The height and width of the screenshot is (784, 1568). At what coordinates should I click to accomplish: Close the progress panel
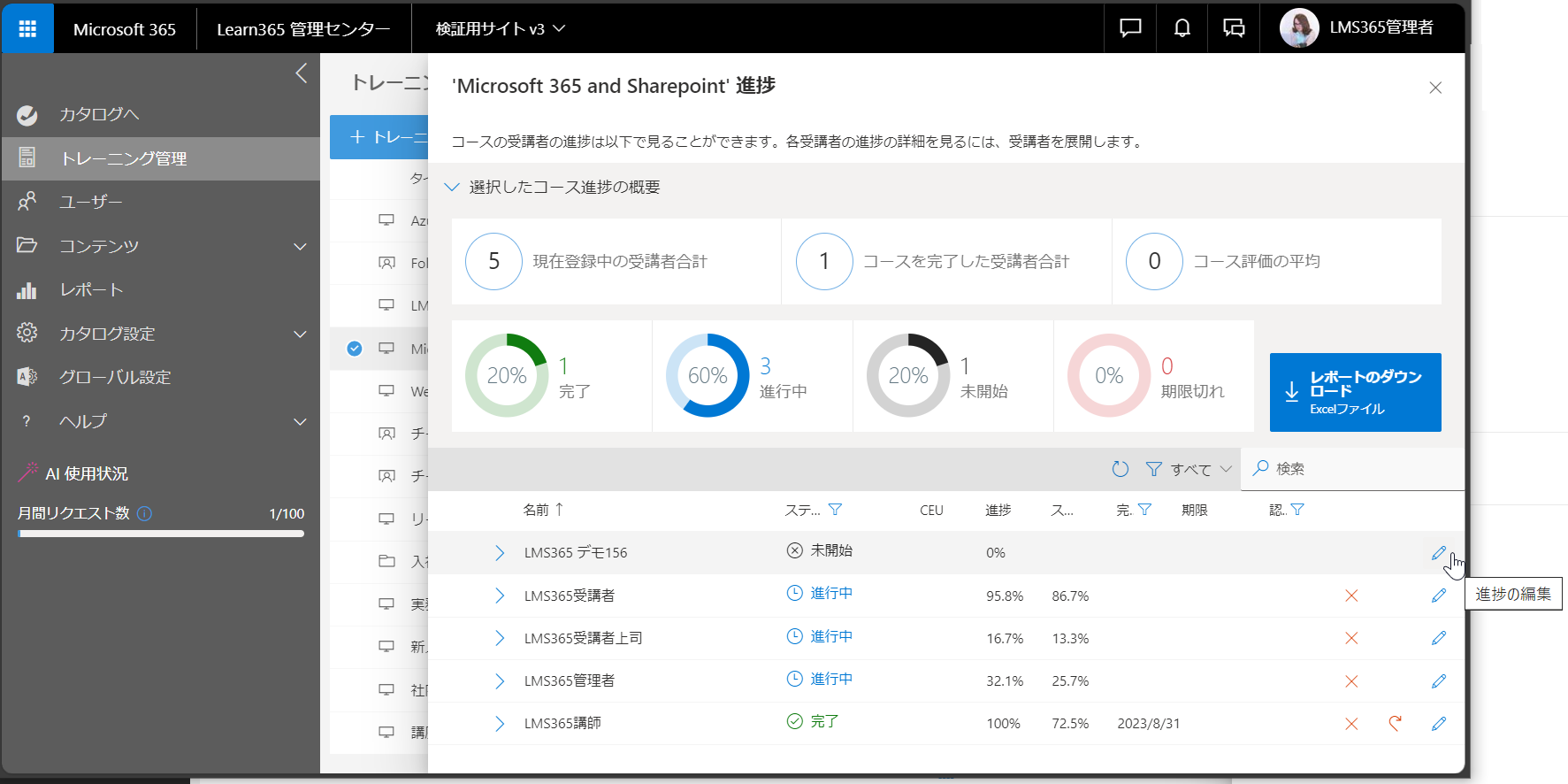(x=1435, y=88)
